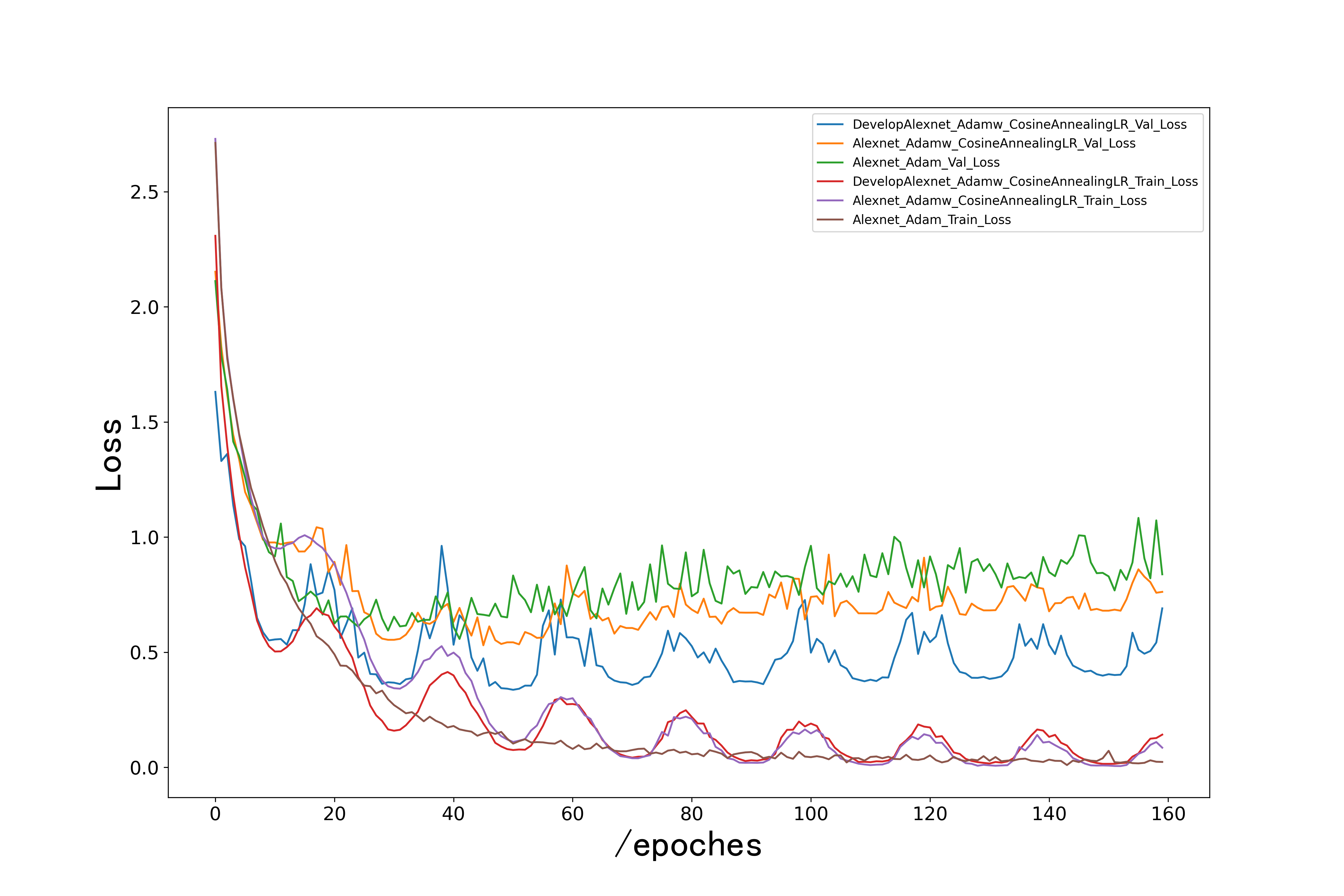Image resolution: width=1344 pixels, height=896 pixels.
Task: Click y-axis tick label 2.5
Action: [145, 193]
